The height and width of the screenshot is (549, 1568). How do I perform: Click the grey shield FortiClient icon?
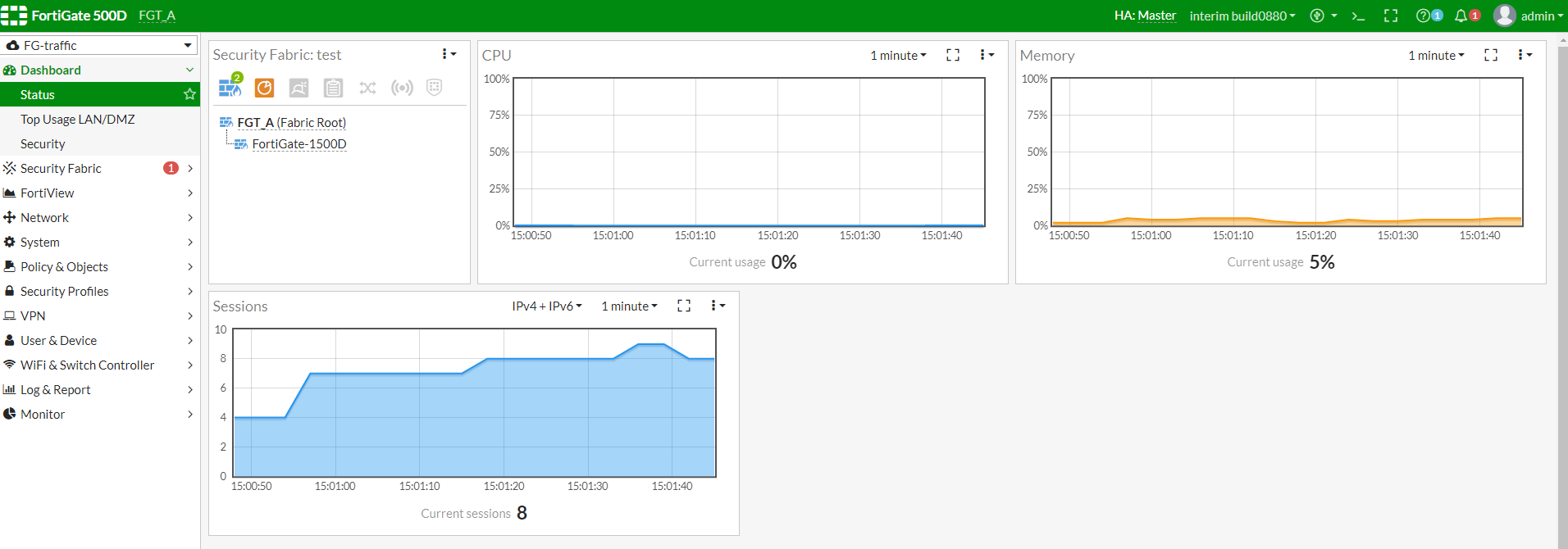click(435, 87)
